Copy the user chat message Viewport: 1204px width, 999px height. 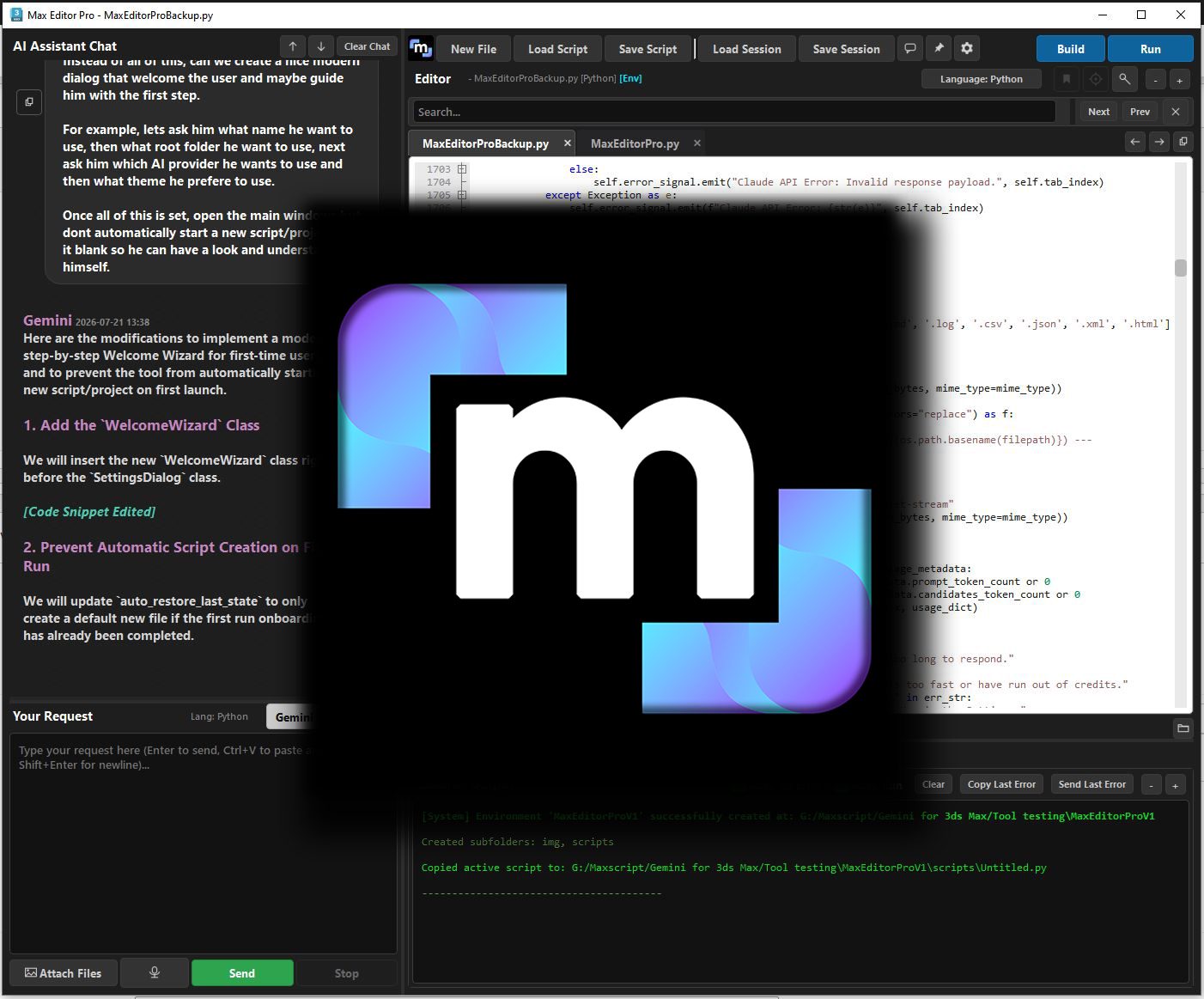coord(29,101)
